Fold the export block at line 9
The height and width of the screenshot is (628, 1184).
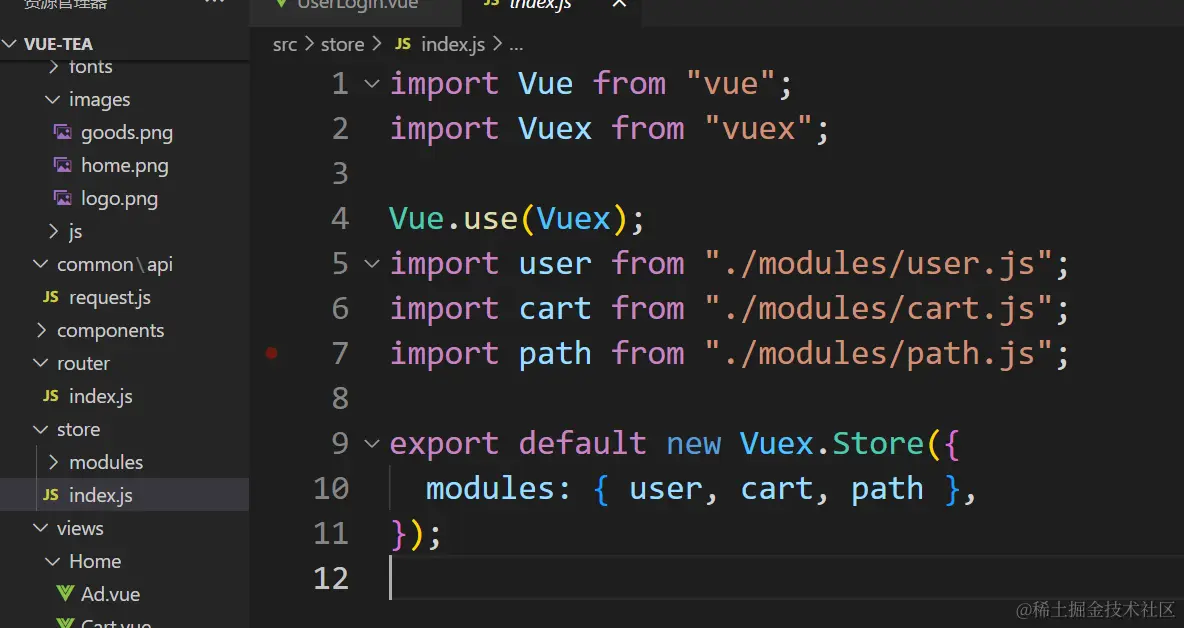[372, 443]
